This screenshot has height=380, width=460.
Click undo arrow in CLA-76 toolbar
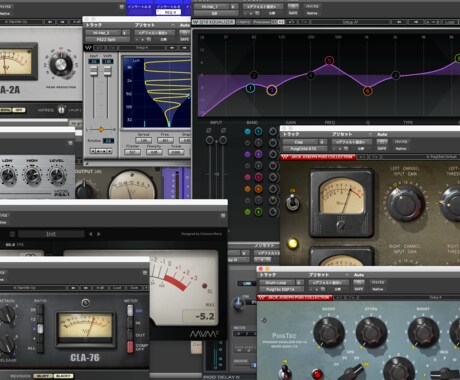coord(73,288)
